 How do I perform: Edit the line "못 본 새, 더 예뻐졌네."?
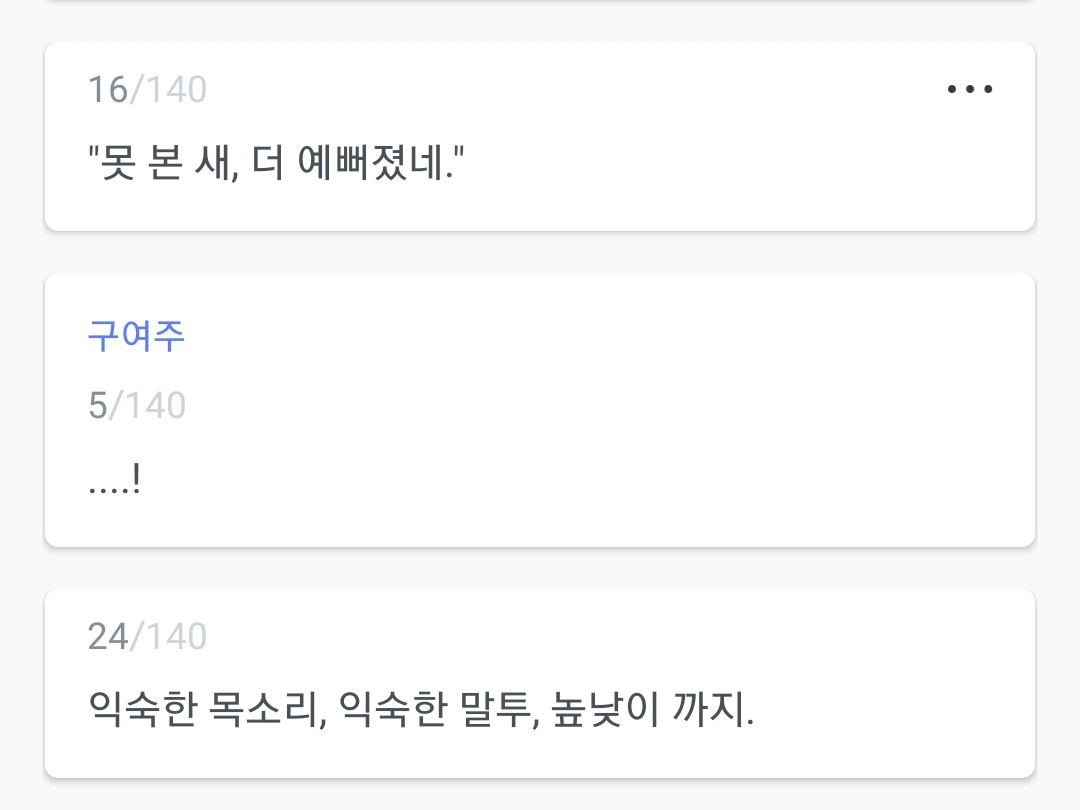276,161
